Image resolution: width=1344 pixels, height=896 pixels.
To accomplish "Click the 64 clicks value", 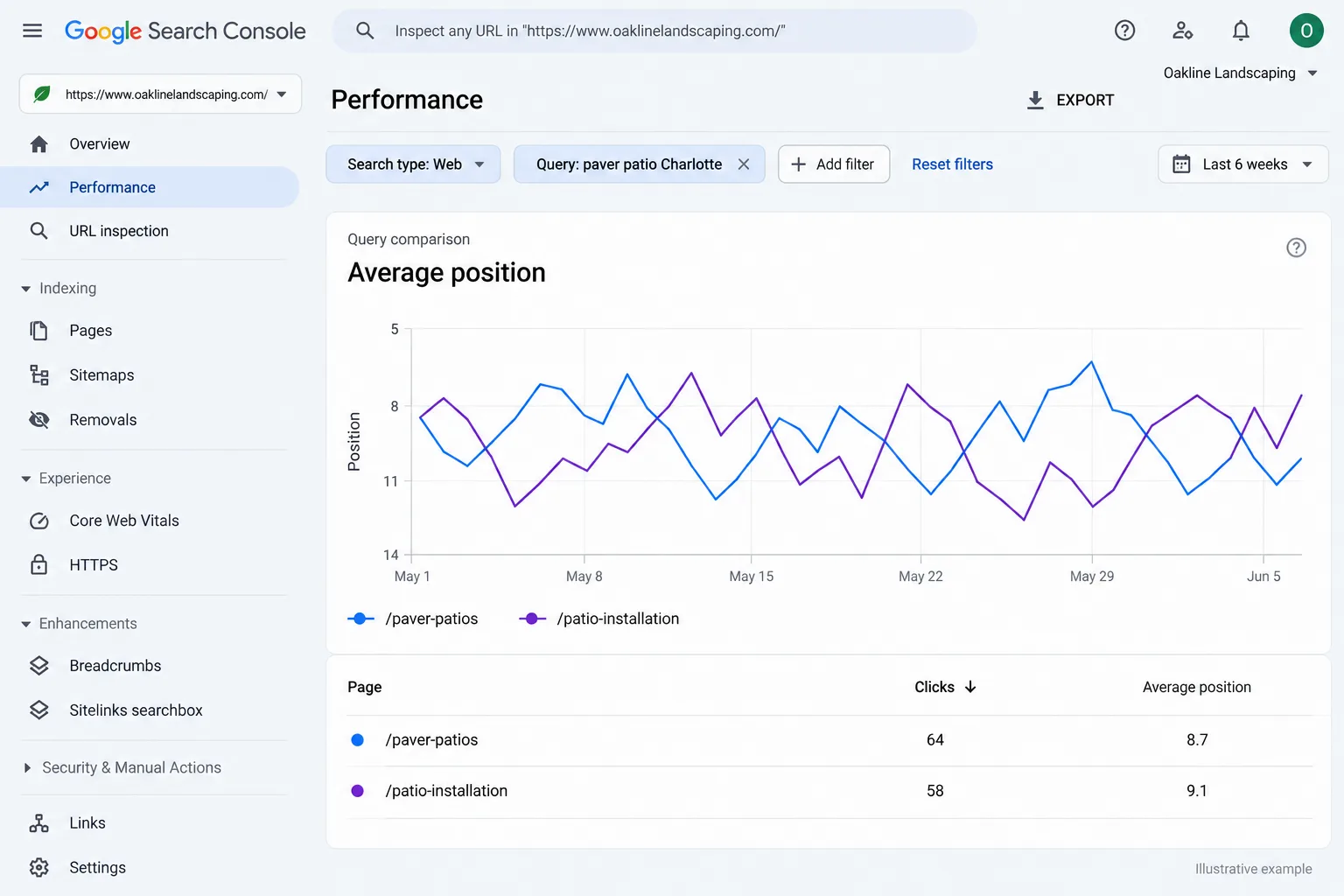I will (x=934, y=739).
